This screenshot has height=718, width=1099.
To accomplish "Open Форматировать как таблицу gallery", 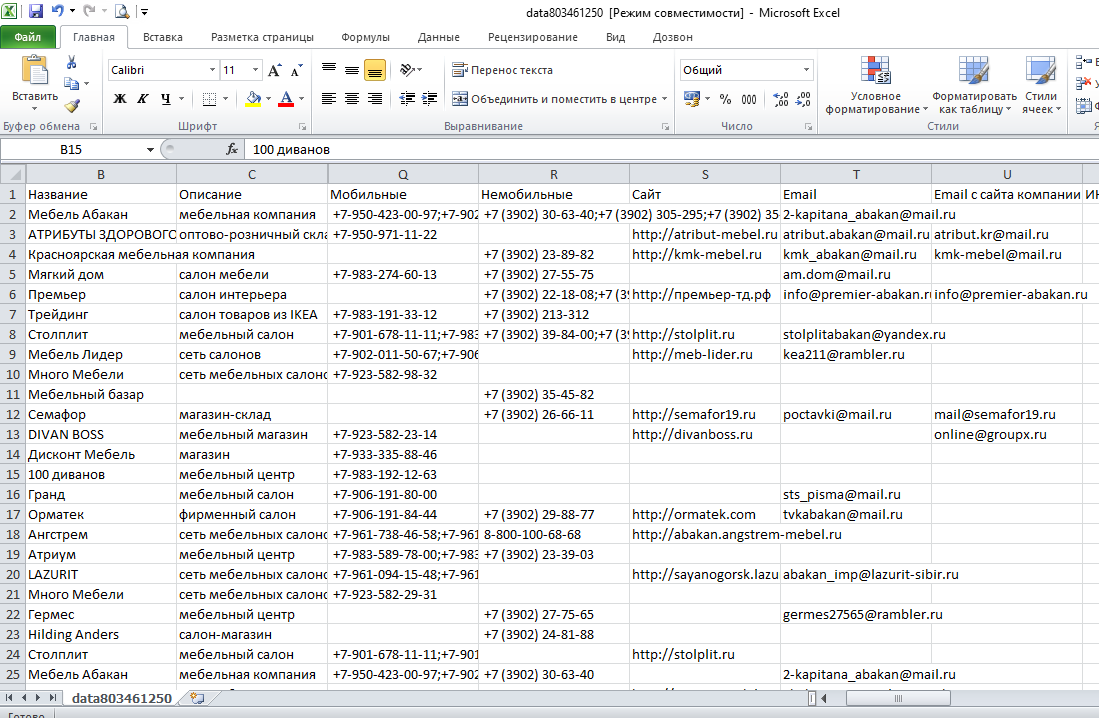I will 974,86.
